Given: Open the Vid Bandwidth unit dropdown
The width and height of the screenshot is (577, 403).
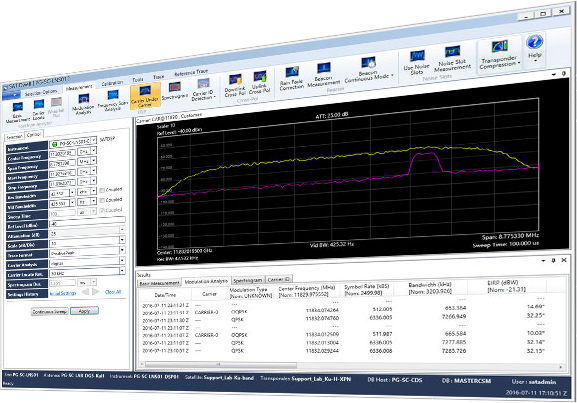Looking at the screenshot, I should 93,201.
